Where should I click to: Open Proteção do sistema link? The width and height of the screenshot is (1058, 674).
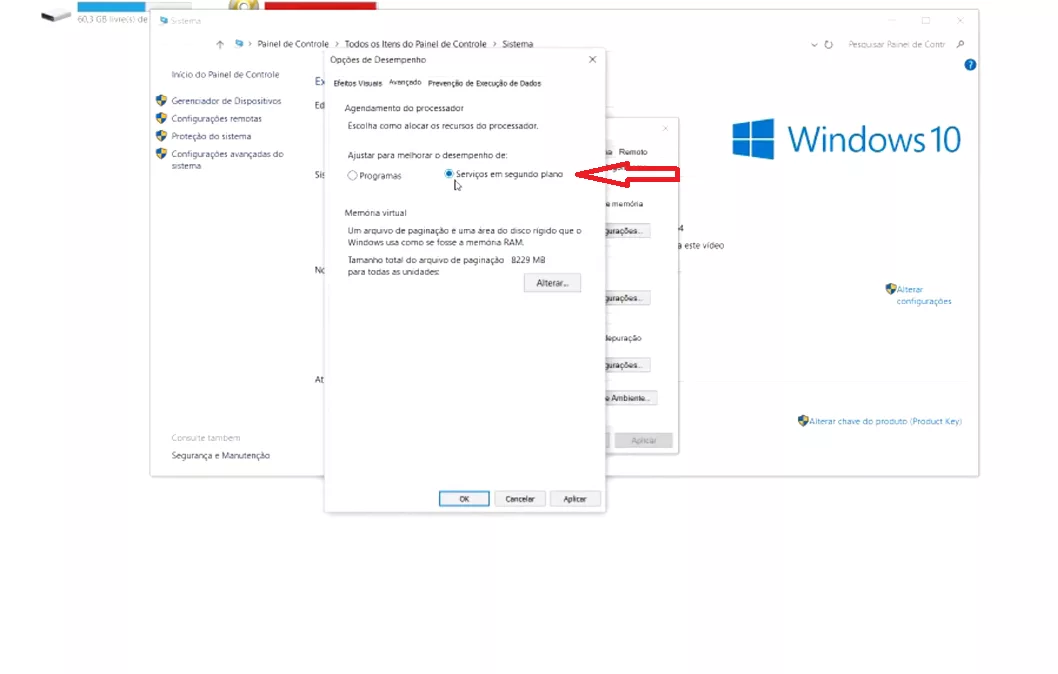(x=211, y=136)
